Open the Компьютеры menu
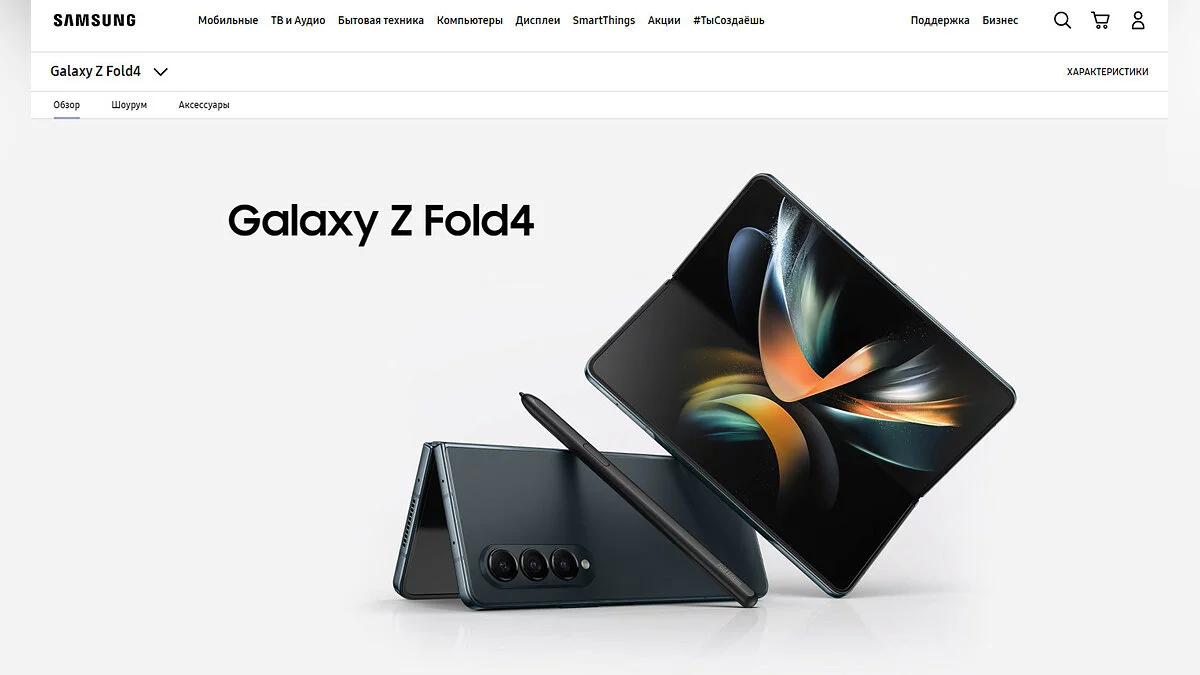 [x=470, y=20]
